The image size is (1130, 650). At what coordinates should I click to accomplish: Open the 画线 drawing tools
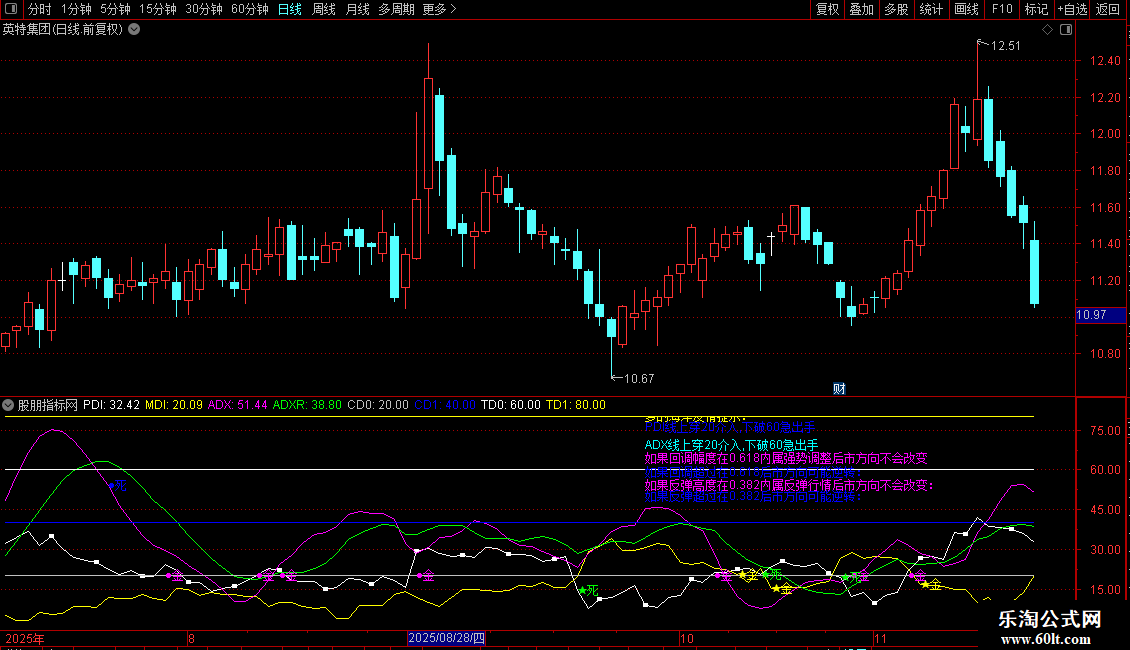pyautogui.click(x=966, y=10)
